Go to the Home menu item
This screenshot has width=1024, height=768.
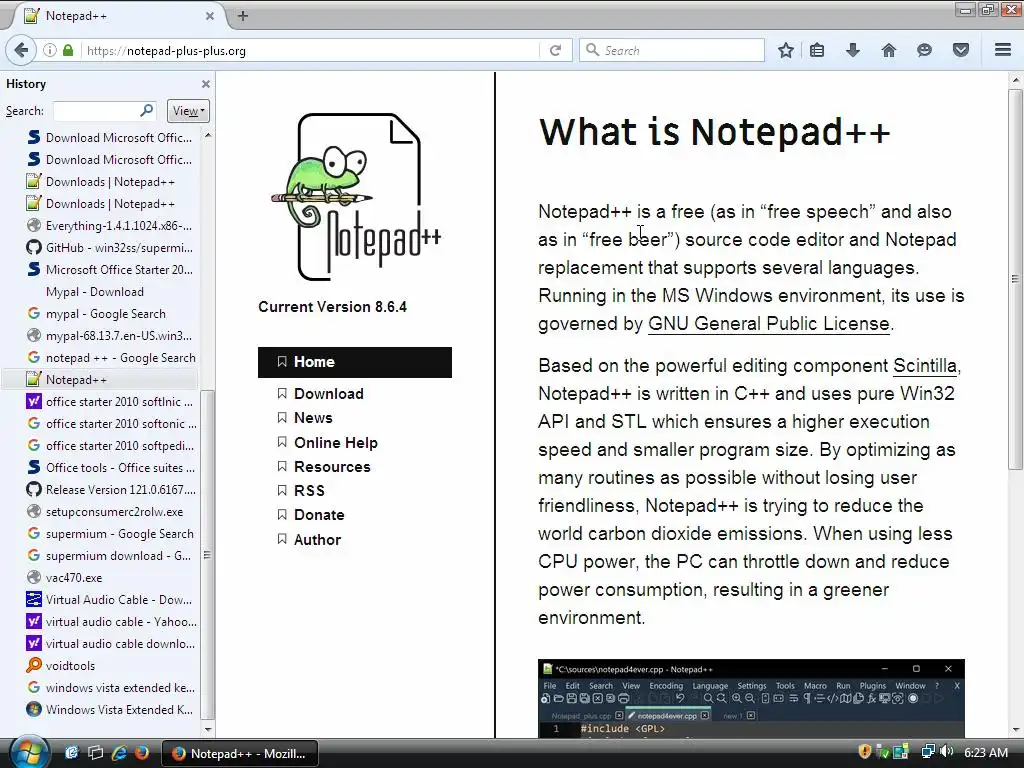[355, 362]
